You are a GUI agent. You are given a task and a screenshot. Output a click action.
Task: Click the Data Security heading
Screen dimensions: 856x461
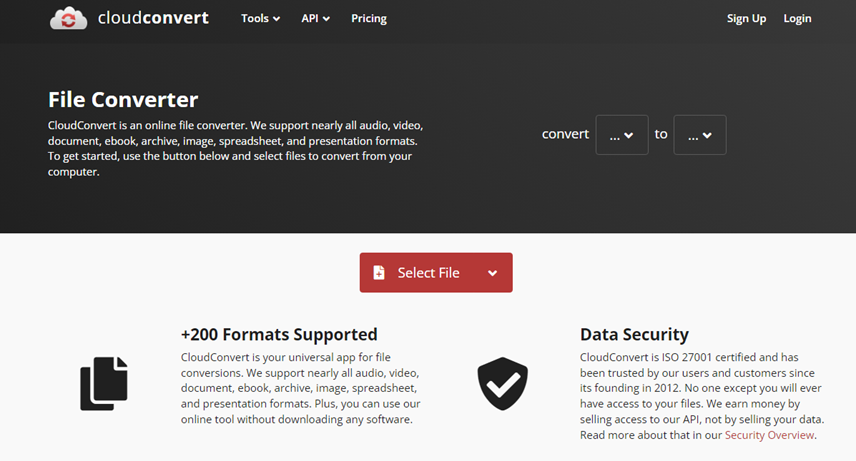tap(634, 334)
